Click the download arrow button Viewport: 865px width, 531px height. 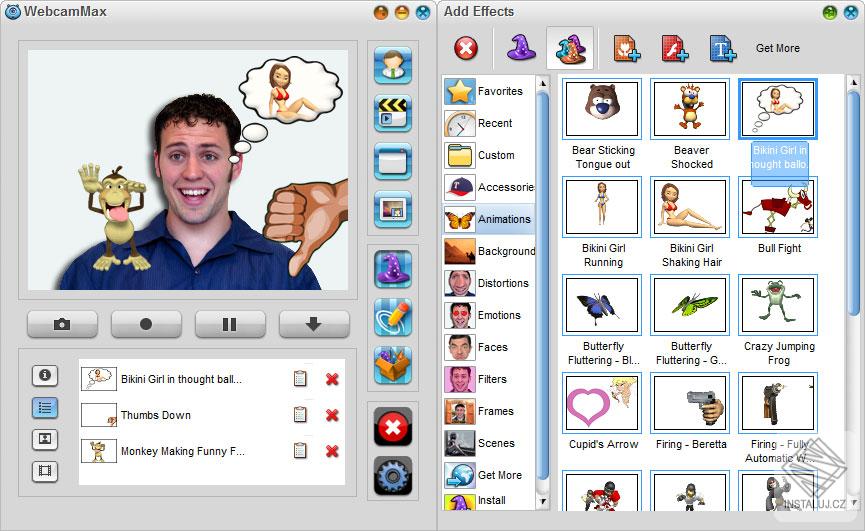(314, 324)
